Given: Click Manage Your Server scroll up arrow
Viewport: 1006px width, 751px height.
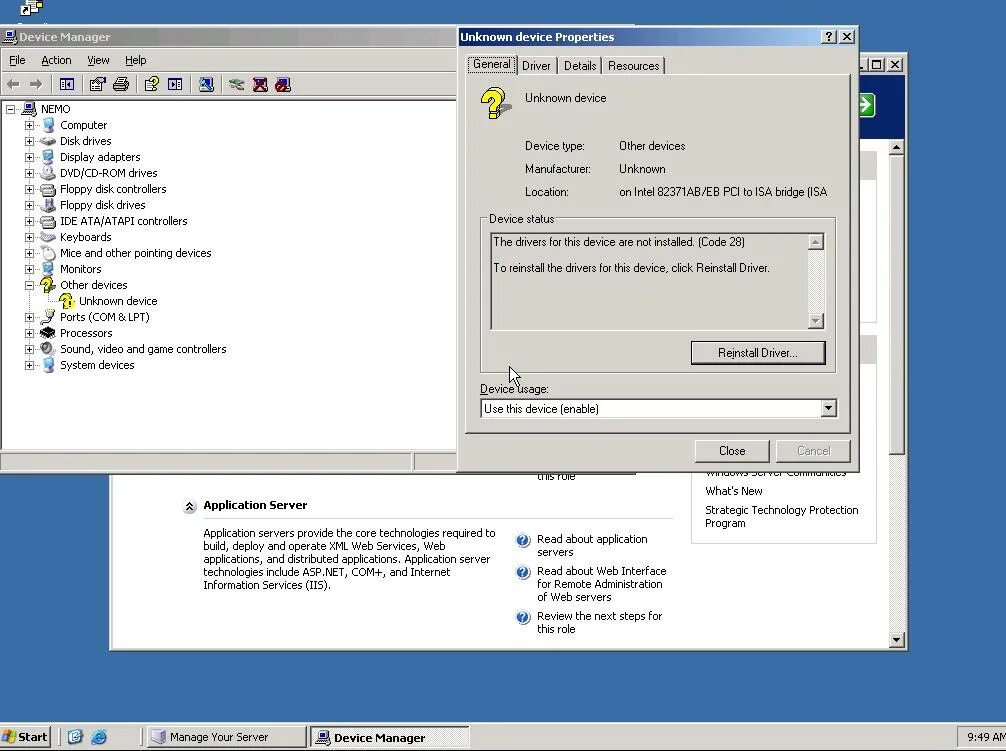Looking at the screenshot, I should pyautogui.click(x=896, y=148).
